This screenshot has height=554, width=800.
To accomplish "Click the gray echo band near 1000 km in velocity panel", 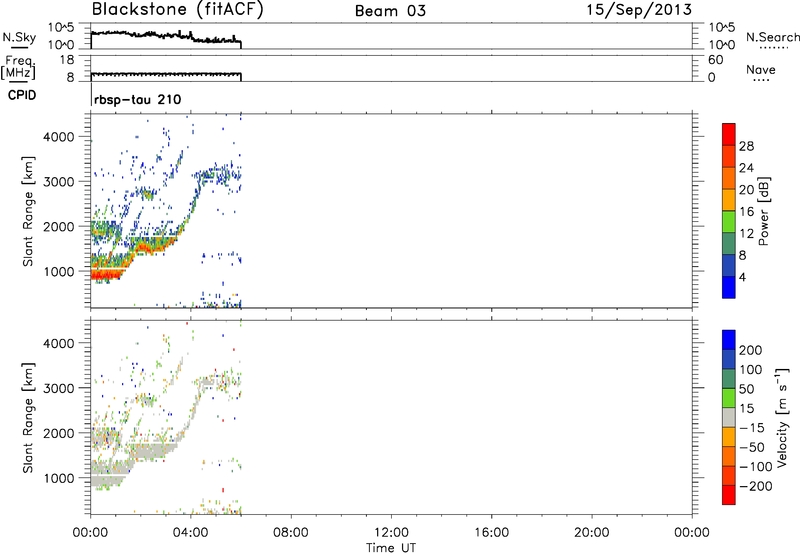I will (108, 480).
